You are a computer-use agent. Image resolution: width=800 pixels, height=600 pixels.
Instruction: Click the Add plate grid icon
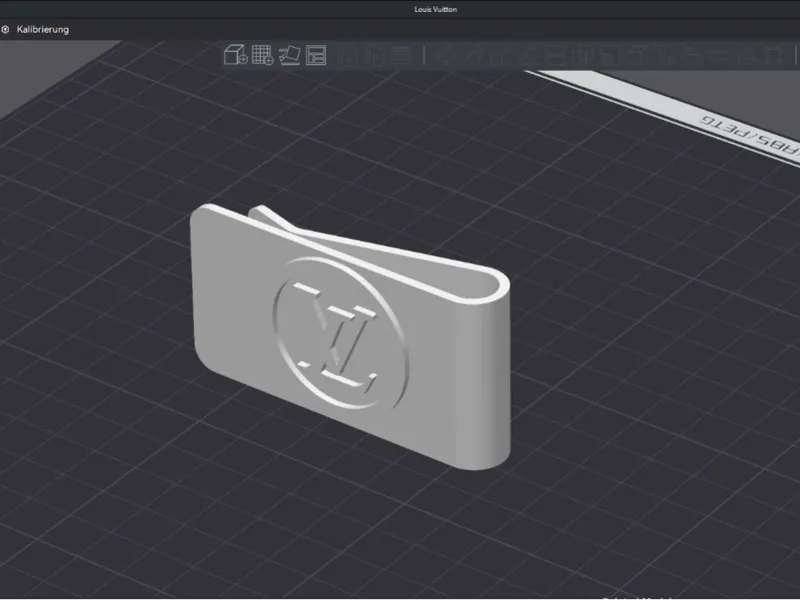pos(263,55)
